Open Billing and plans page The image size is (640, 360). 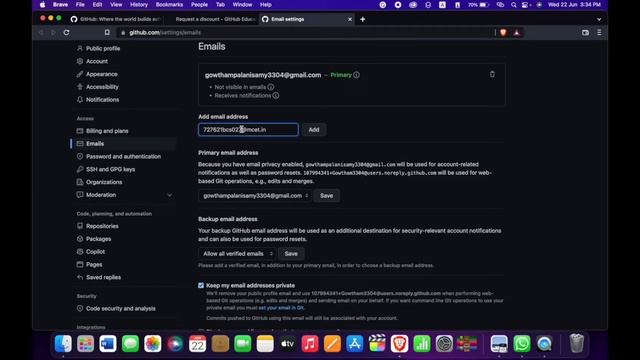coord(107,131)
